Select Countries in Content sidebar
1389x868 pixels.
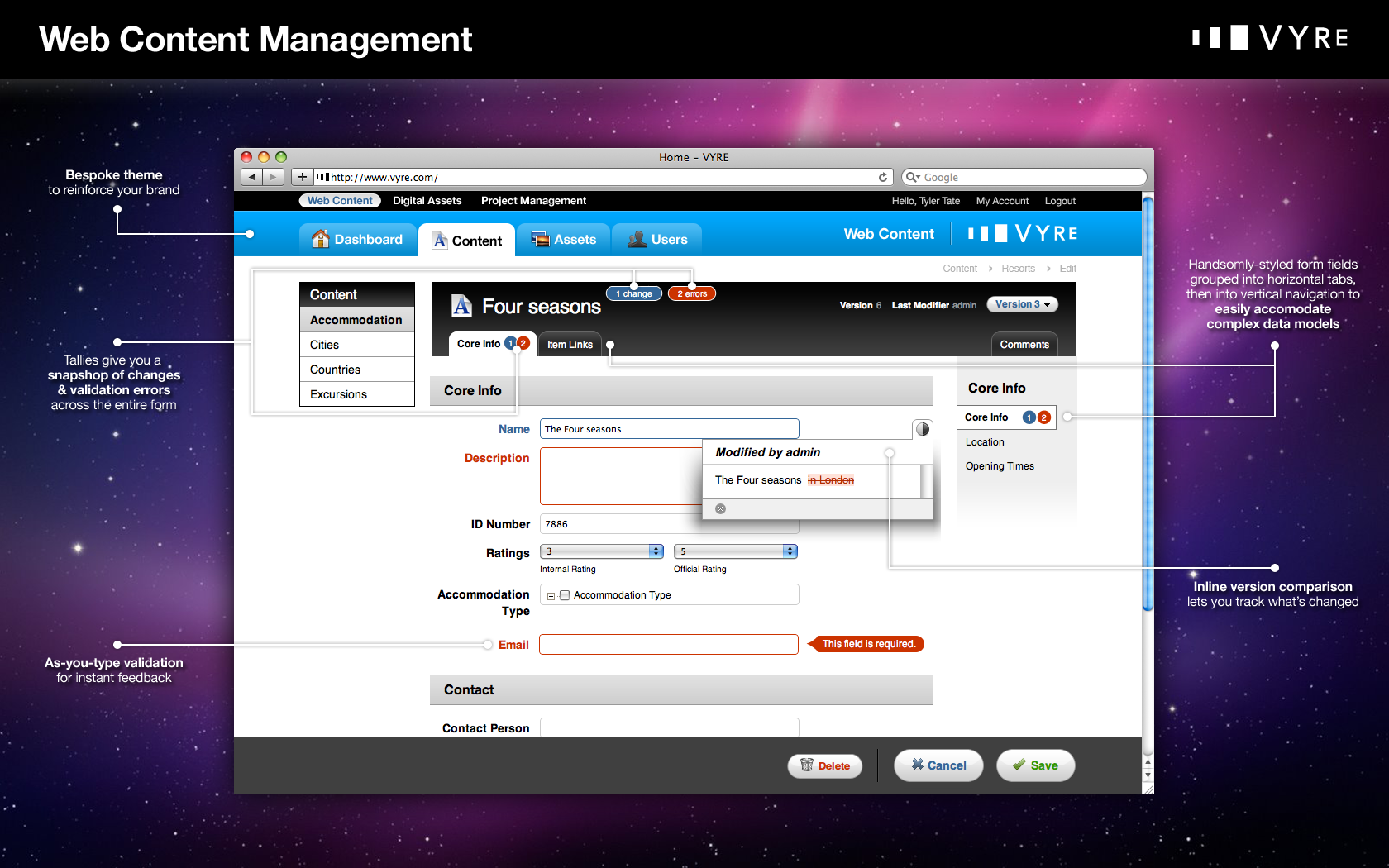click(357, 370)
